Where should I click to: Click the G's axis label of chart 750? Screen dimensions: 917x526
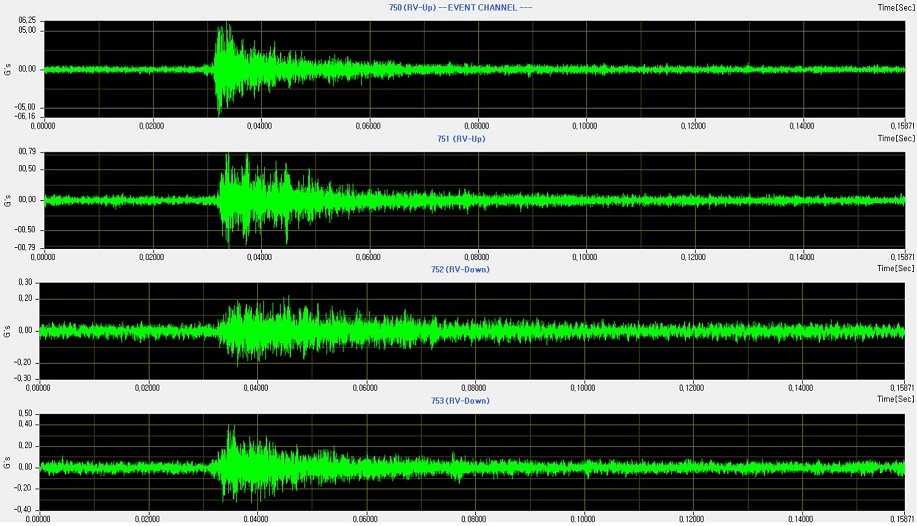coord(8,70)
